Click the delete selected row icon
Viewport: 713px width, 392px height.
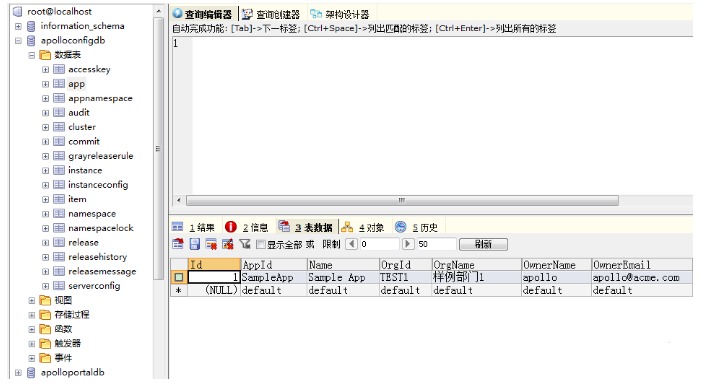pyautogui.click(x=211, y=244)
